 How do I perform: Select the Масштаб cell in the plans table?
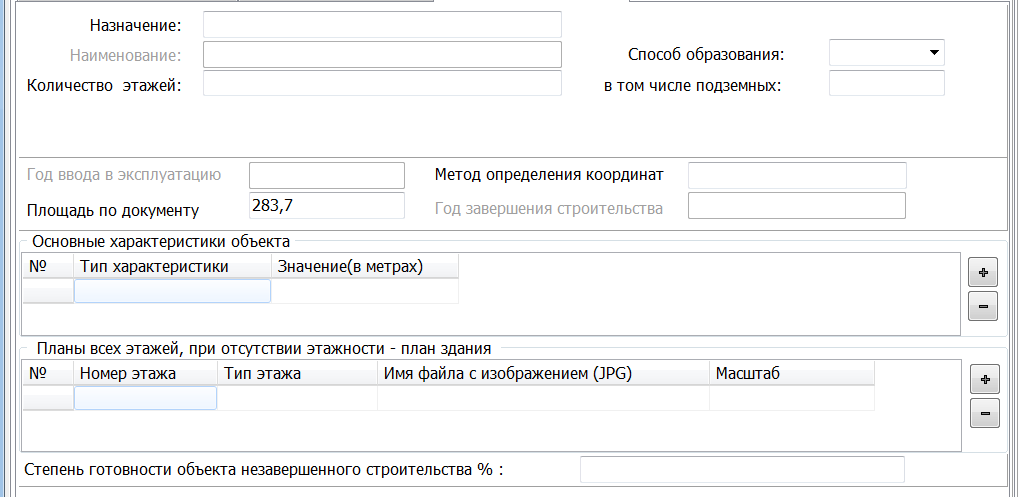click(x=791, y=398)
